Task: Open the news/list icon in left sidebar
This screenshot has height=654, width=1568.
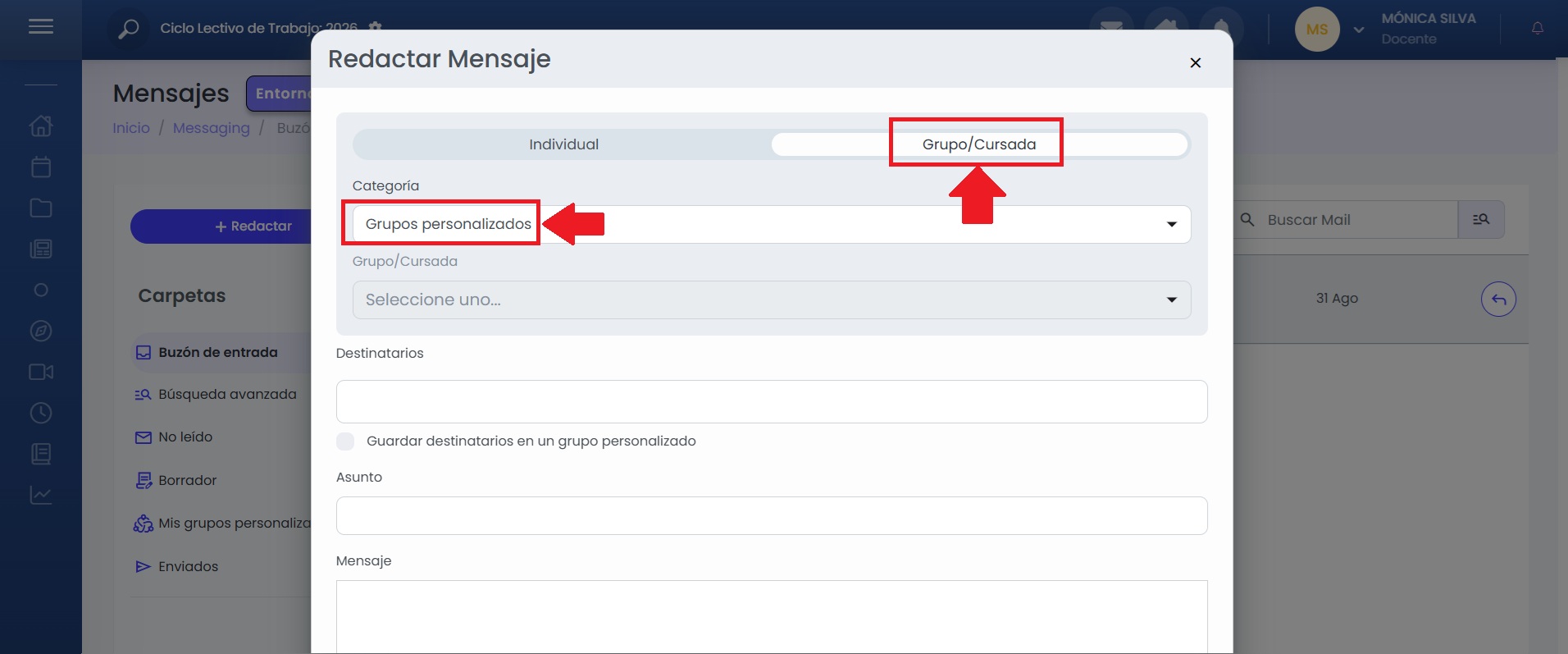Action: pos(41,249)
